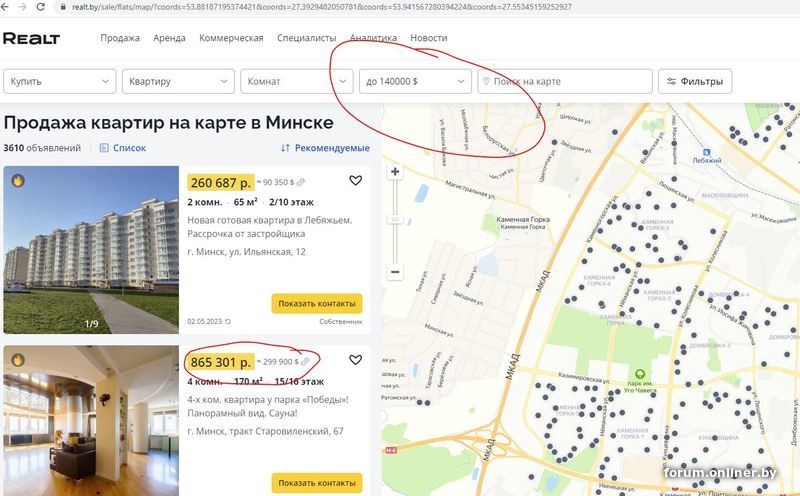Image resolution: width=800 pixels, height=496 pixels.
Task: Click the Поиск на карте search field
Action: [x=565, y=81]
